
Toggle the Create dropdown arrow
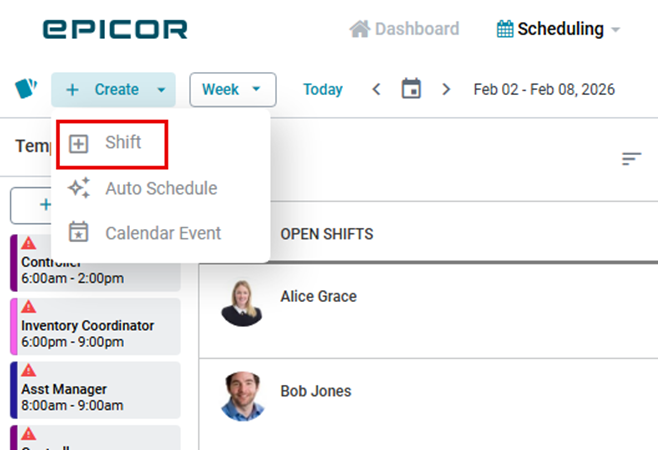[161, 90]
